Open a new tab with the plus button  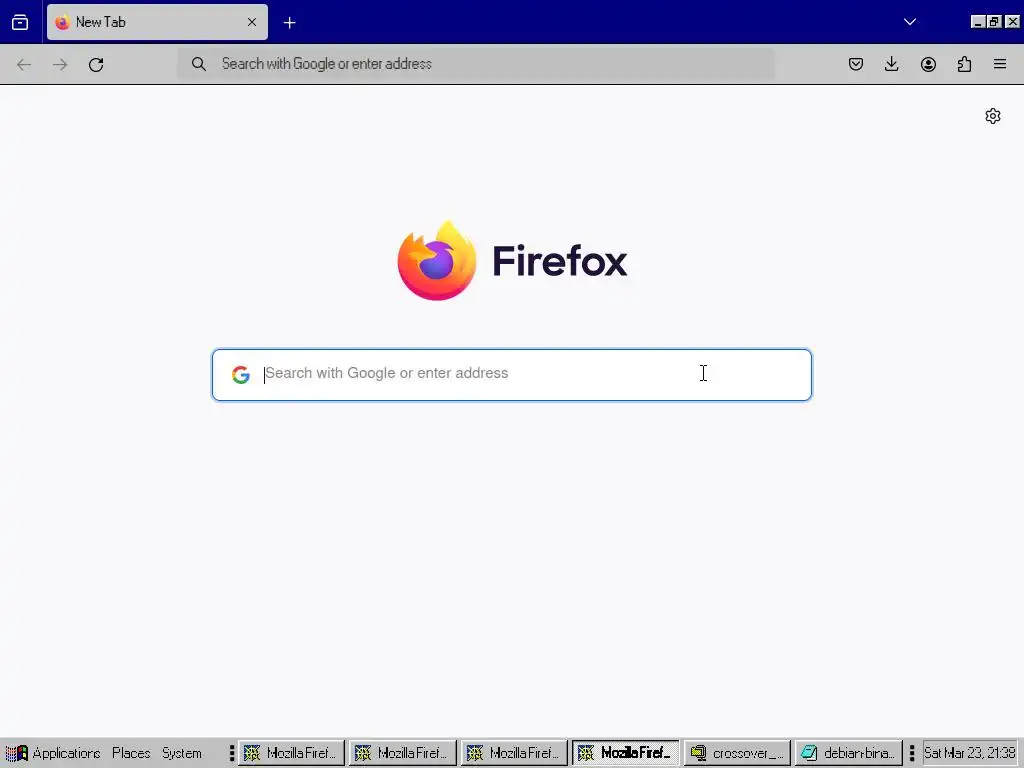[x=289, y=23]
